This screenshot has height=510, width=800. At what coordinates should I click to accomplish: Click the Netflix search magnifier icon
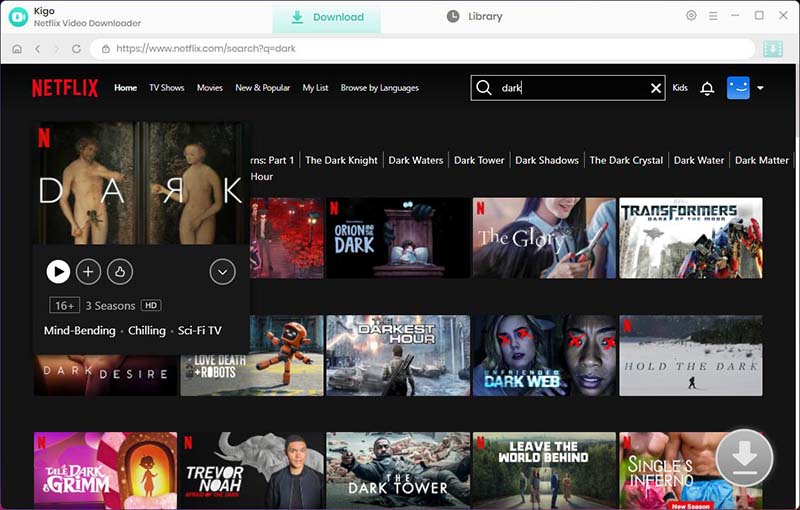pyautogui.click(x=484, y=88)
